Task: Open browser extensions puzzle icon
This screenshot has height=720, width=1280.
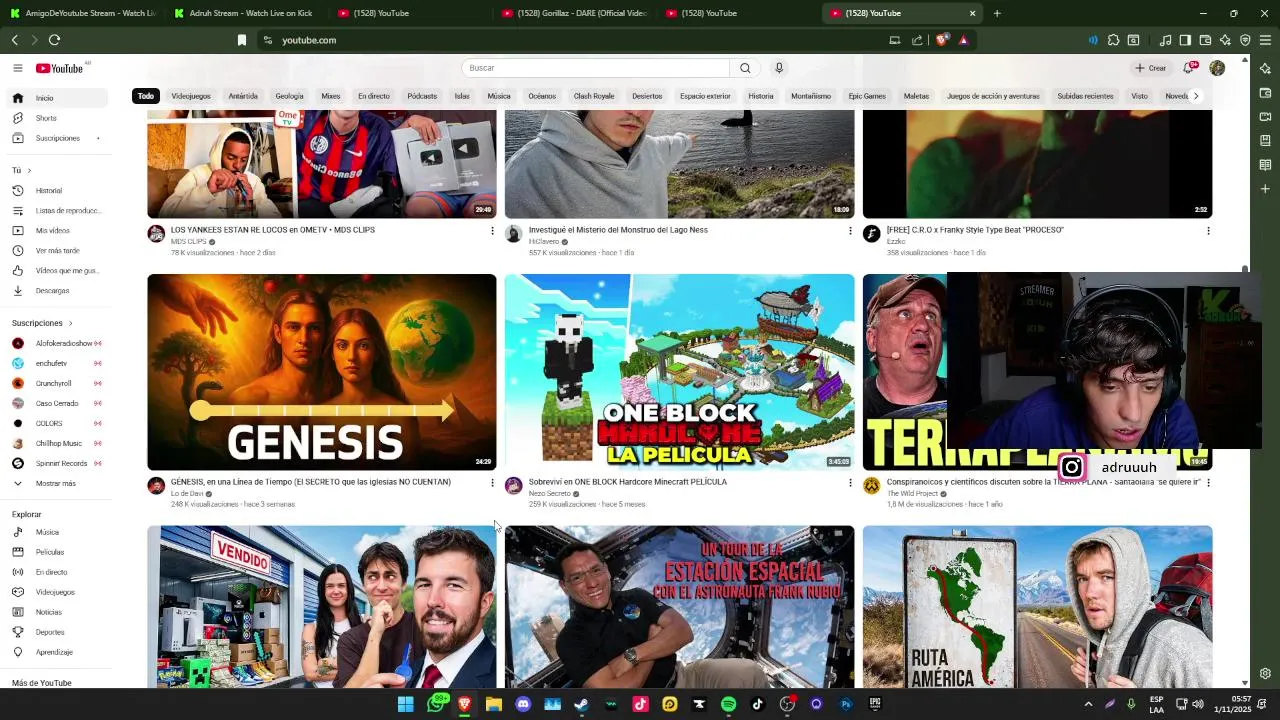Action: pyautogui.click(x=1114, y=40)
